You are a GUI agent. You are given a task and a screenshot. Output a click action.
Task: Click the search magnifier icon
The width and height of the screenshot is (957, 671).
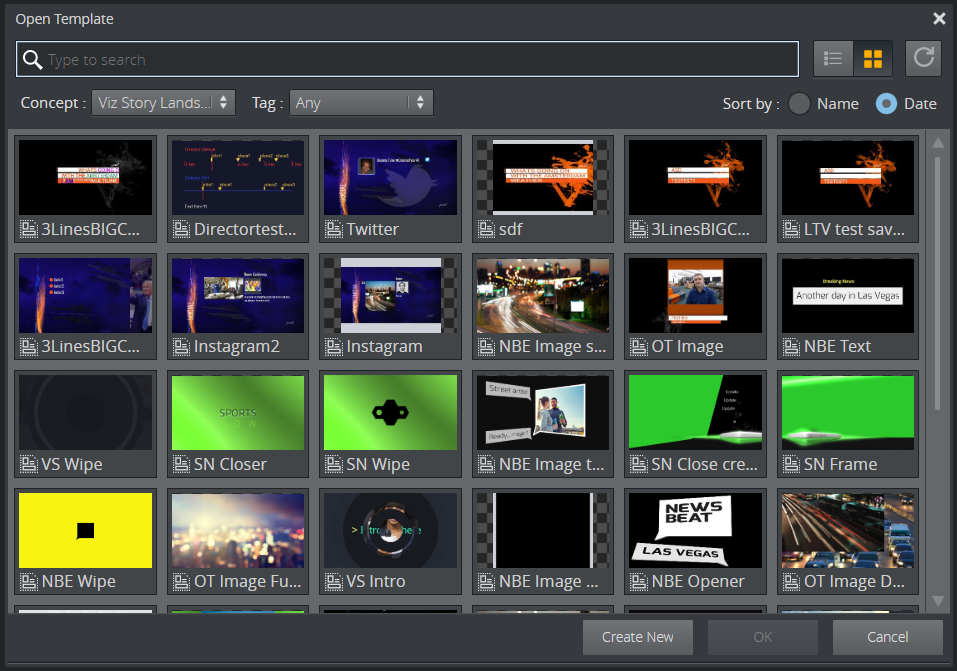[33, 58]
